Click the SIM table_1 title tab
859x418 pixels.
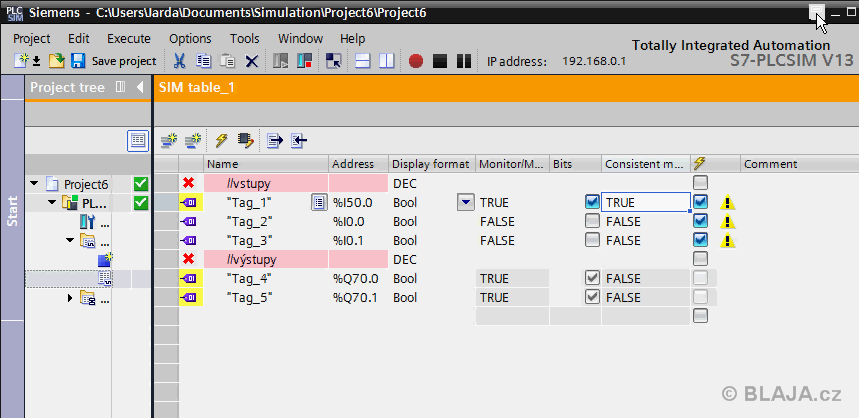[x=197, y=87]
